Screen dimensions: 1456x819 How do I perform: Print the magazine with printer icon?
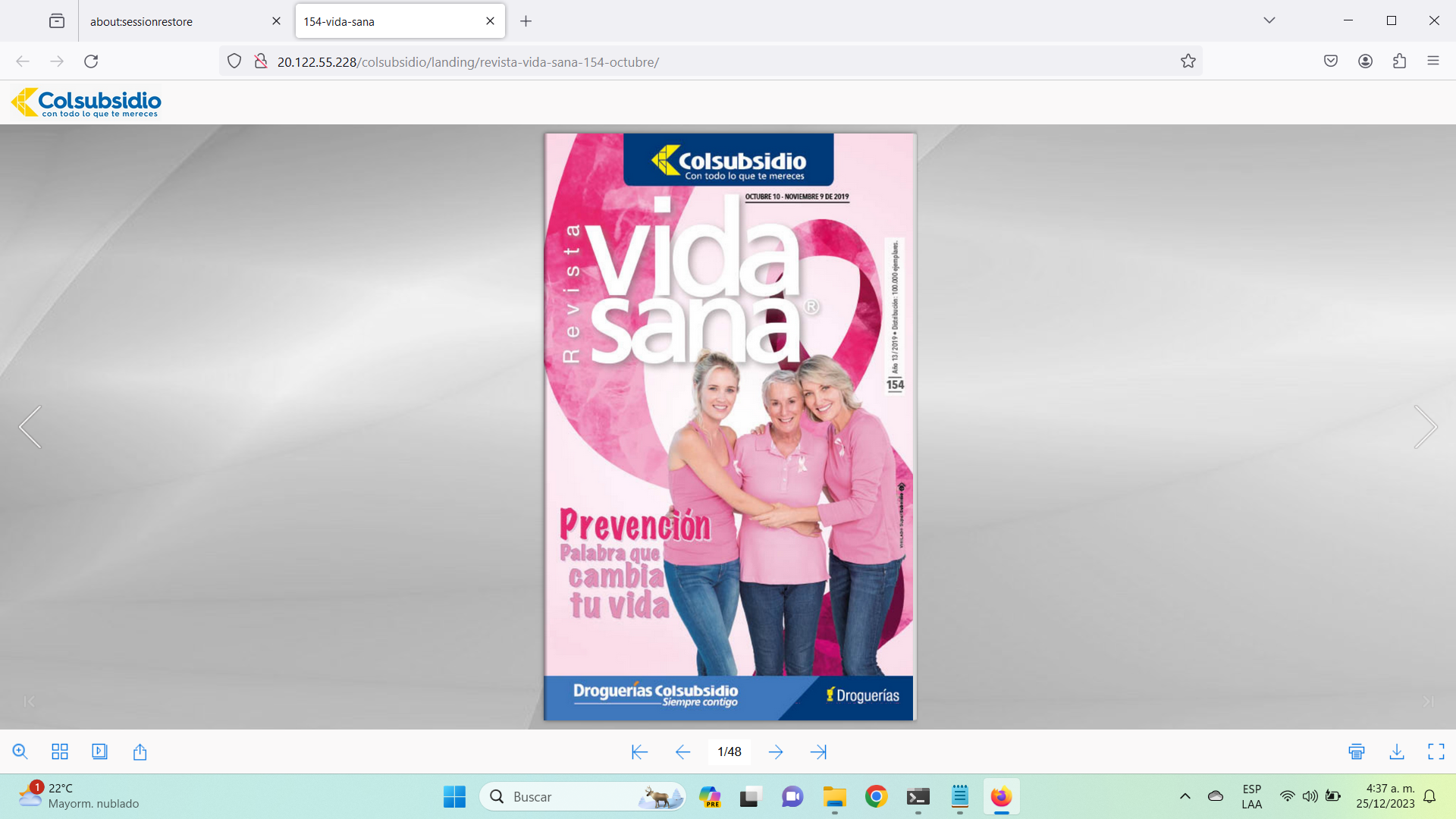(x=1357, y=752)
